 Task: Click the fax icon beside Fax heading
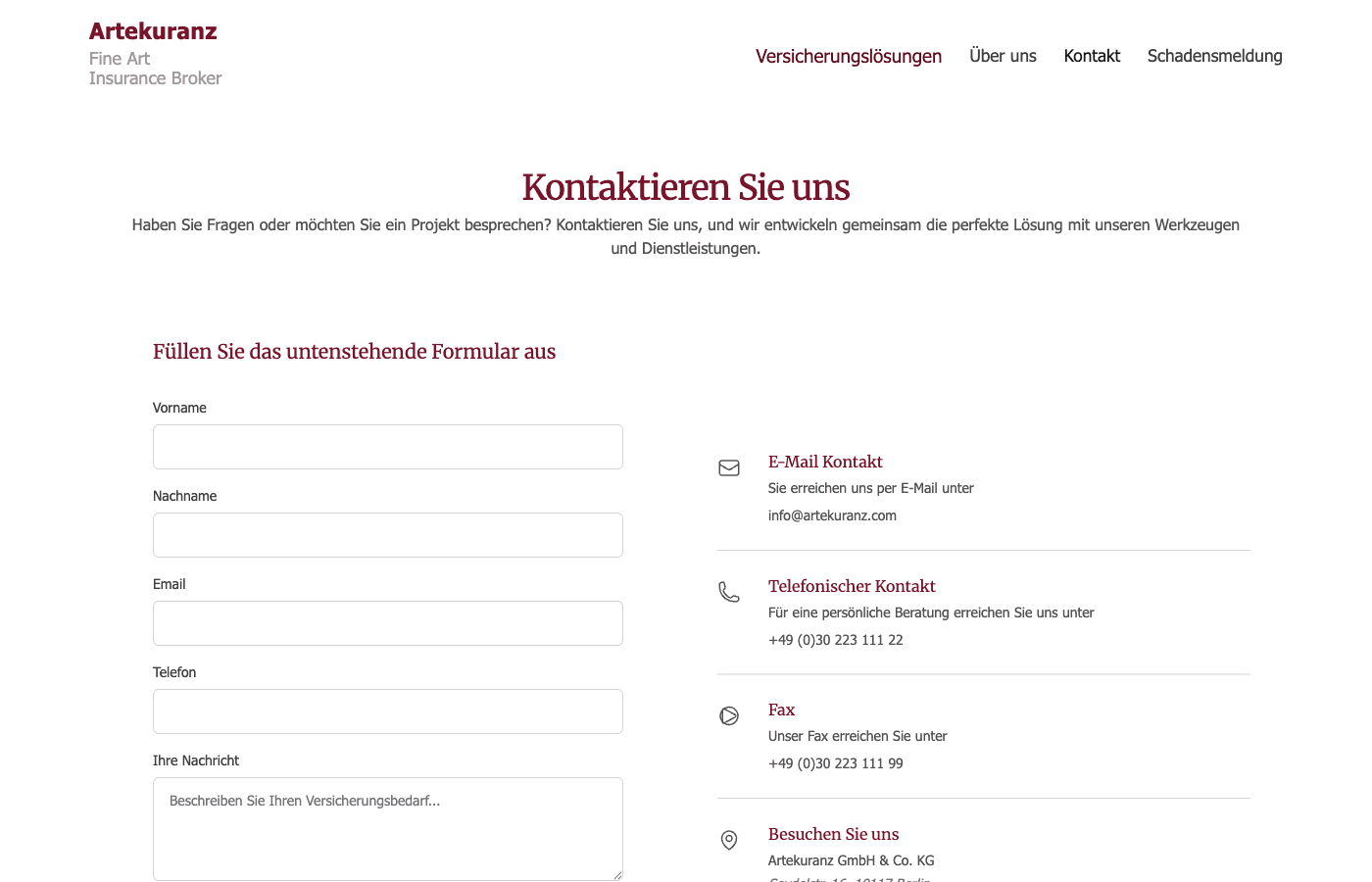(729, 716)
